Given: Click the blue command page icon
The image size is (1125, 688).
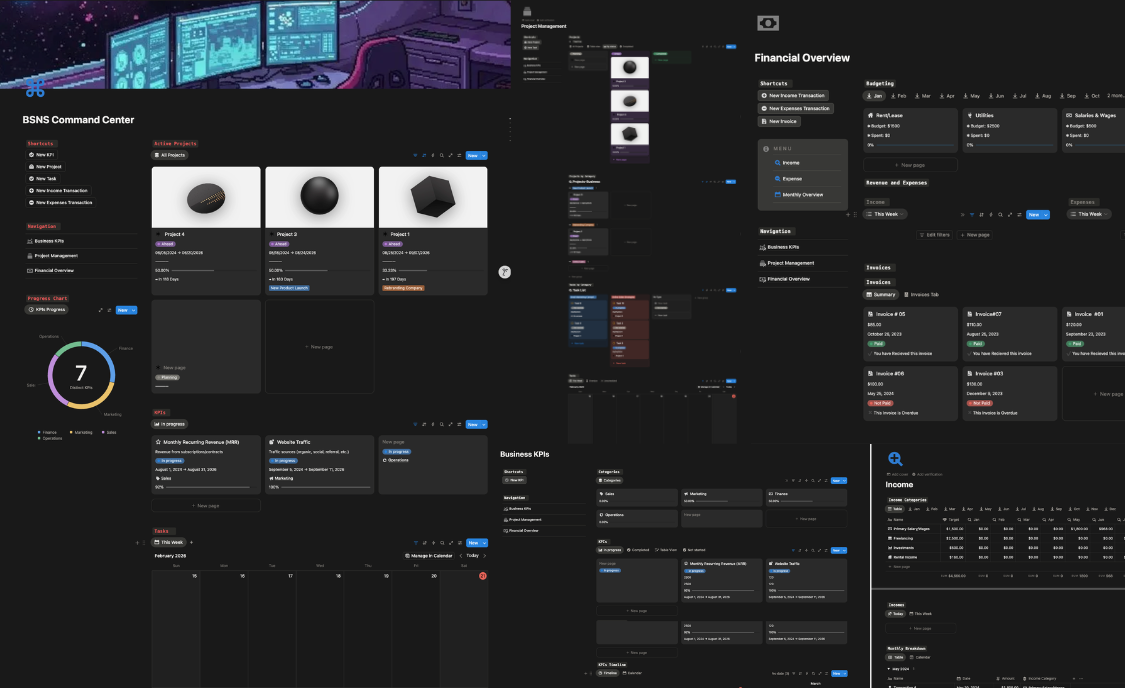Looking at the screenshot, I should point(35,89).
